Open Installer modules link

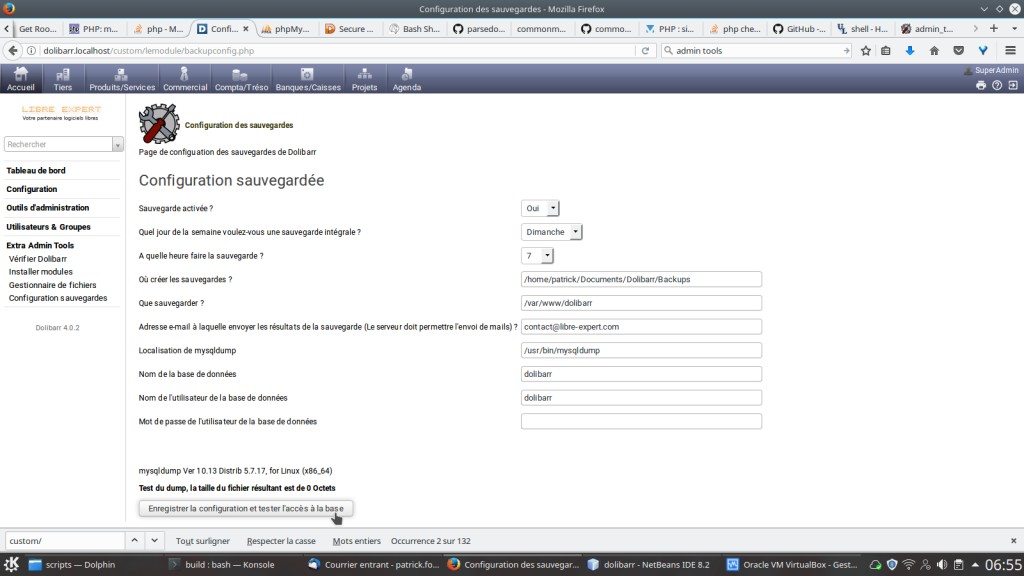pyautogui.click(x=40, y=272)
